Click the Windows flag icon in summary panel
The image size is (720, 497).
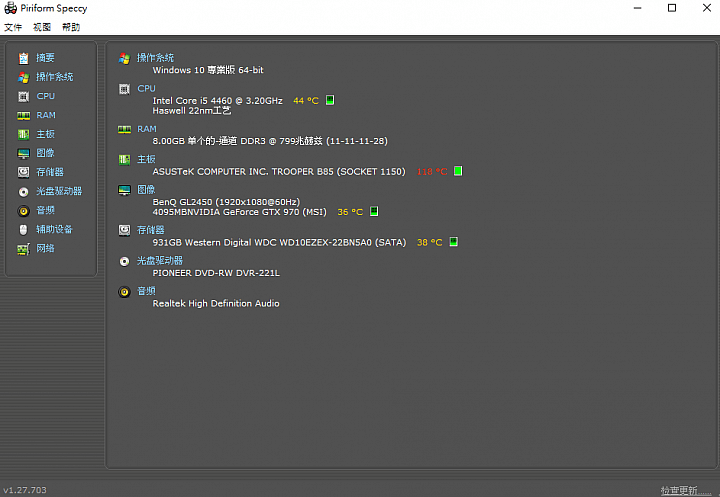tap(124, 58)
